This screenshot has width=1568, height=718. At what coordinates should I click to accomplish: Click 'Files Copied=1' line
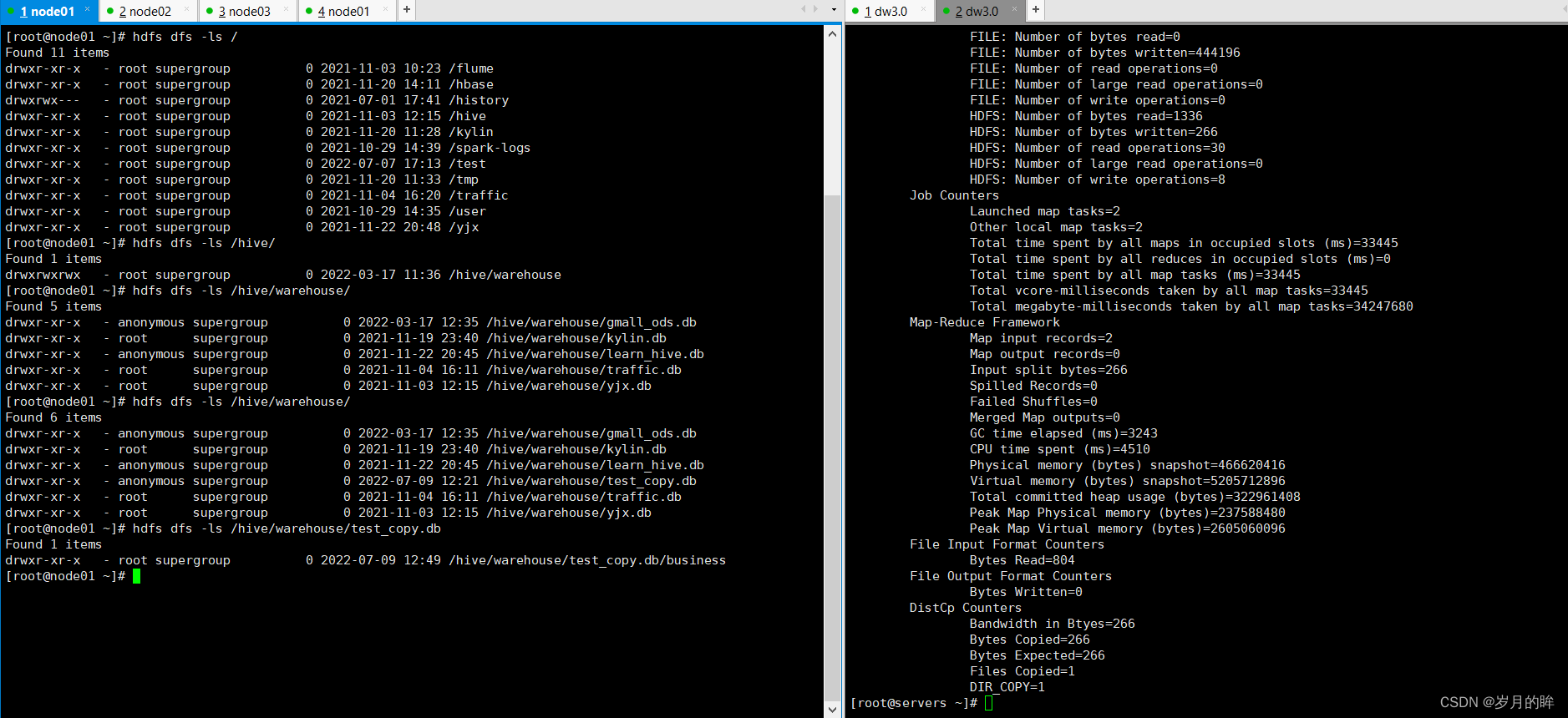1022,671
